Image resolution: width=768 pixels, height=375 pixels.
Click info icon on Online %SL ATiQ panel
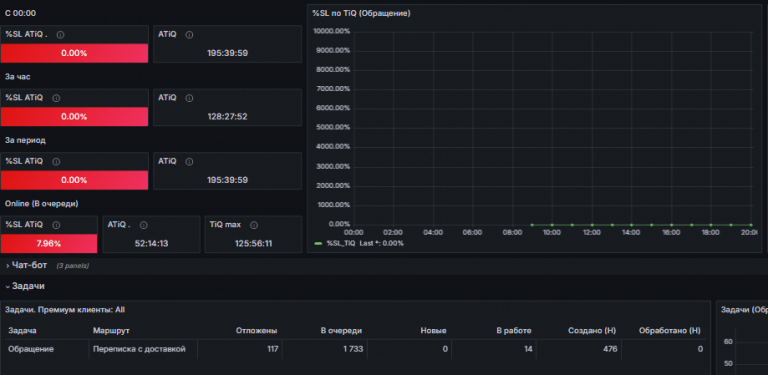(x=56, y=225)
